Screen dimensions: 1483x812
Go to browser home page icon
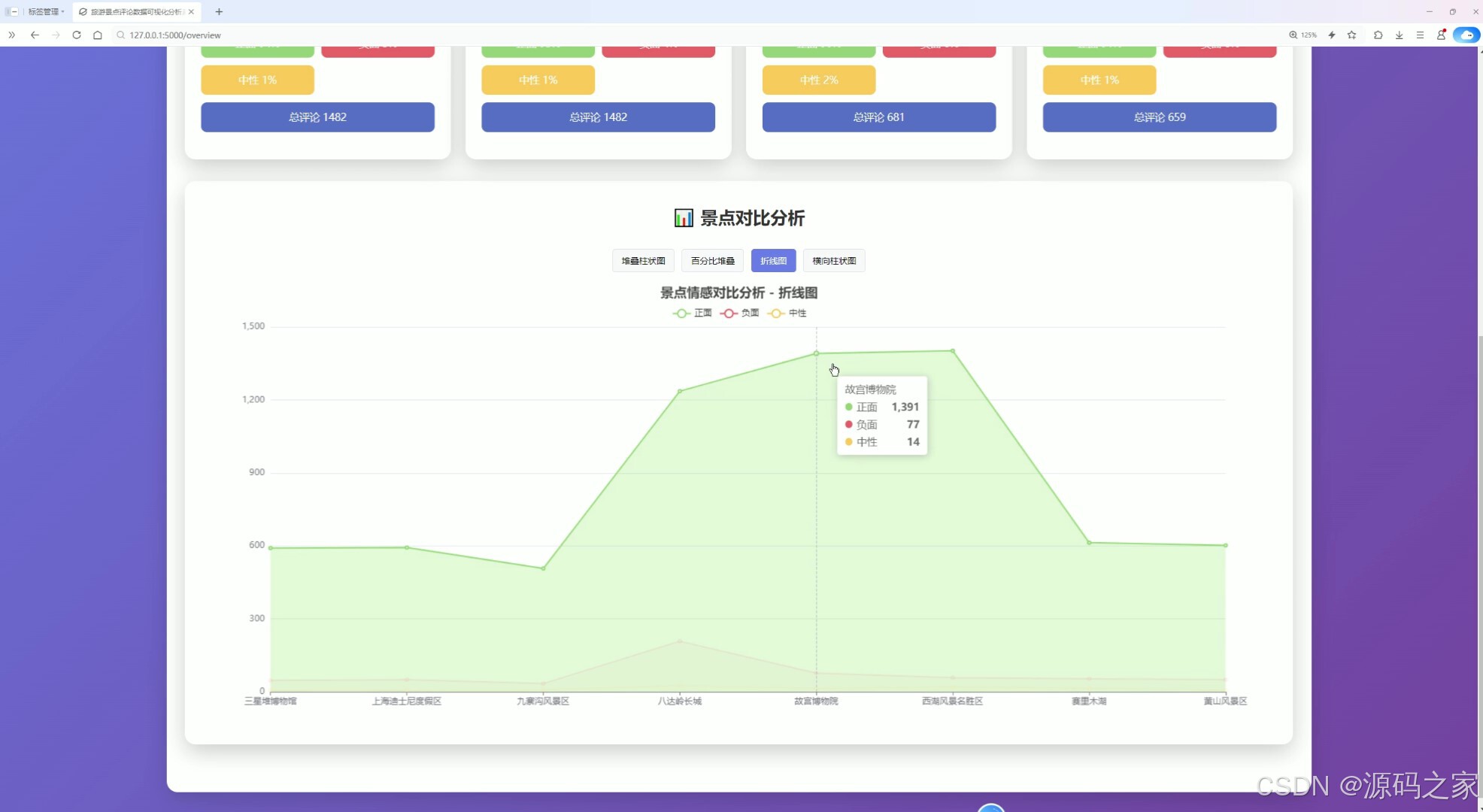tap(98, 35)
